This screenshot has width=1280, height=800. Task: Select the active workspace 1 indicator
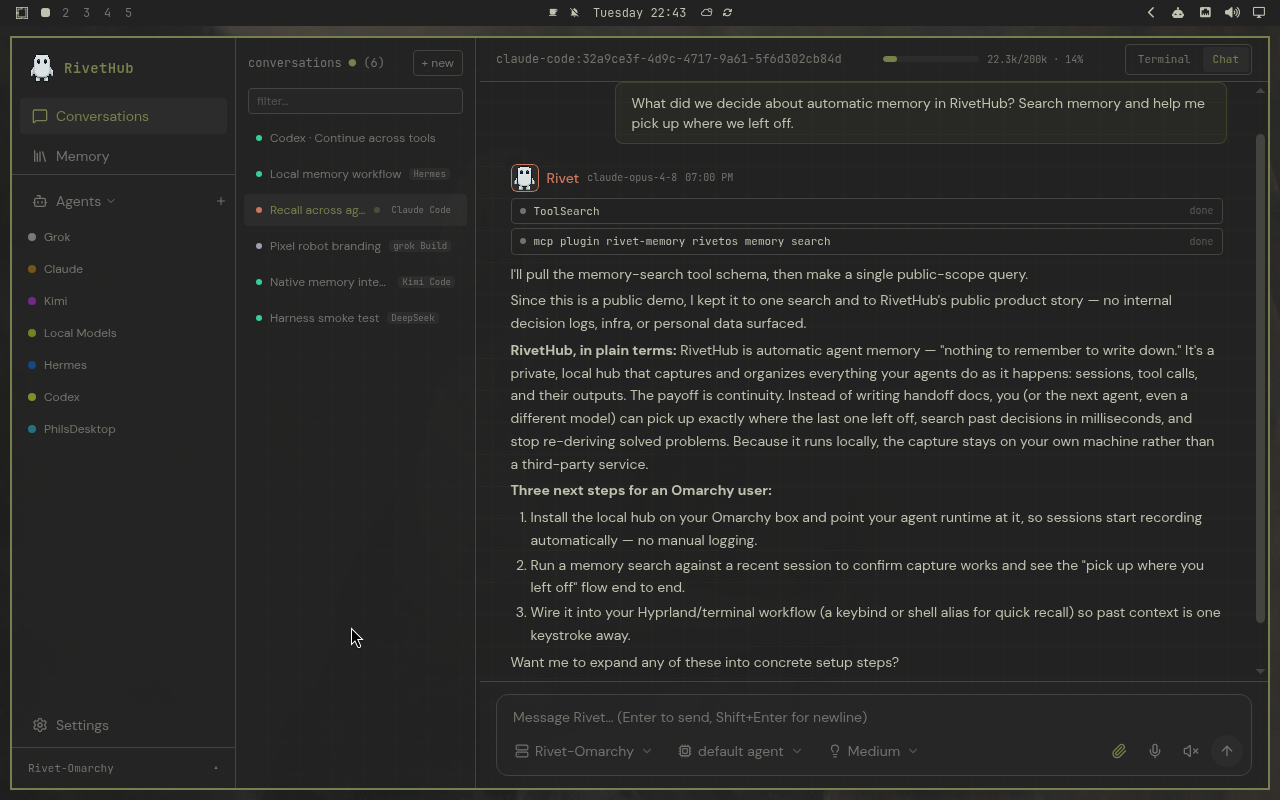tap(45, 13)
